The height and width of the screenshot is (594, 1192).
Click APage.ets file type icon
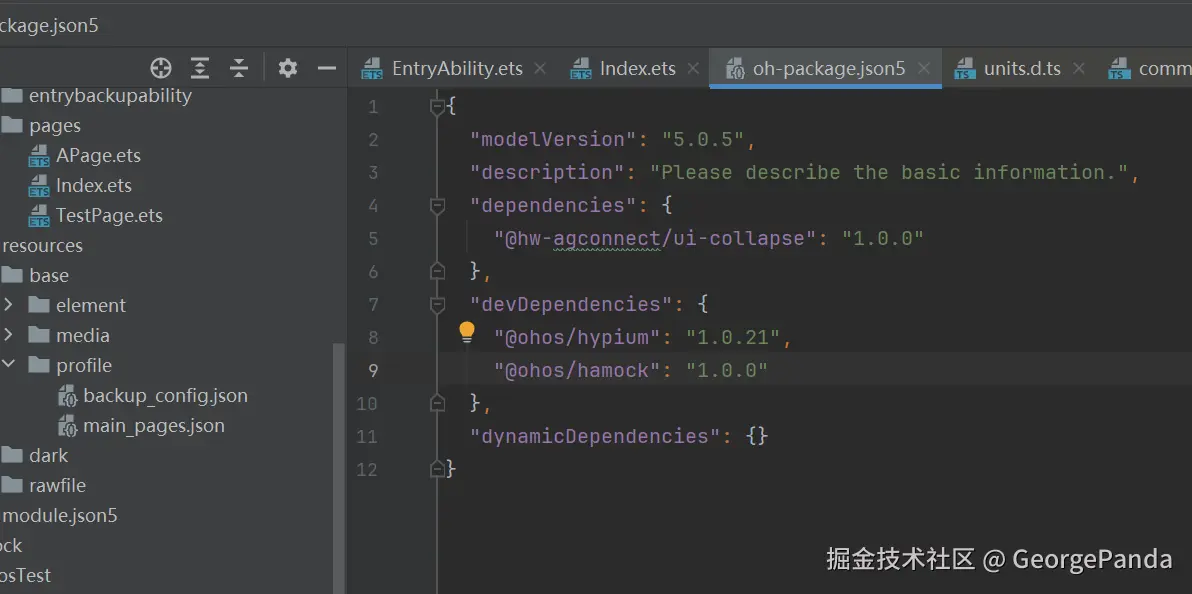(x=39, y=157)
